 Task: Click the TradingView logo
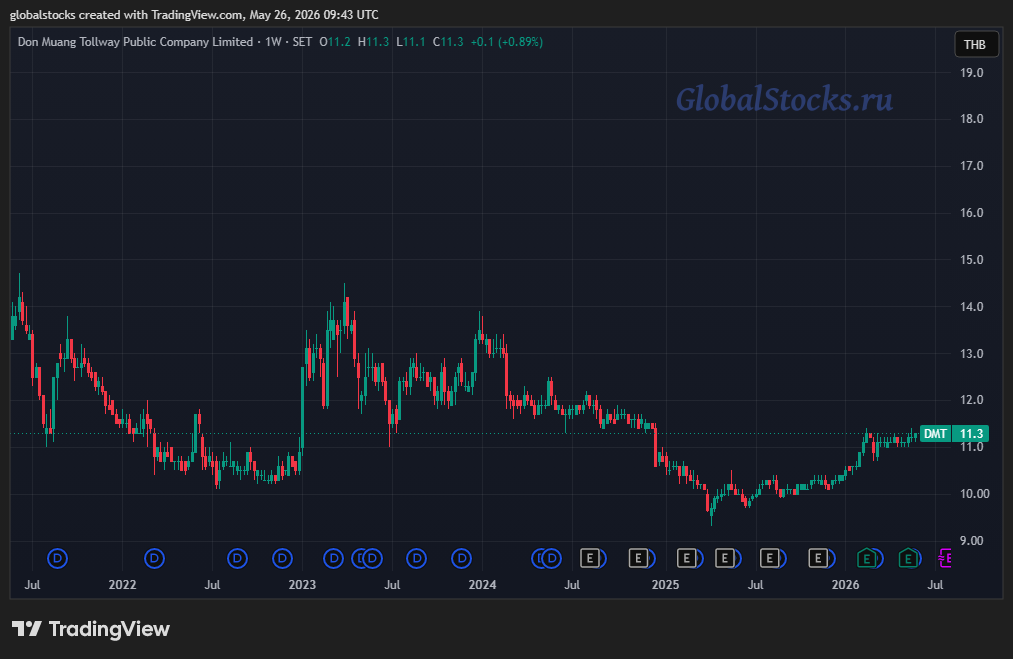point(91,629)
